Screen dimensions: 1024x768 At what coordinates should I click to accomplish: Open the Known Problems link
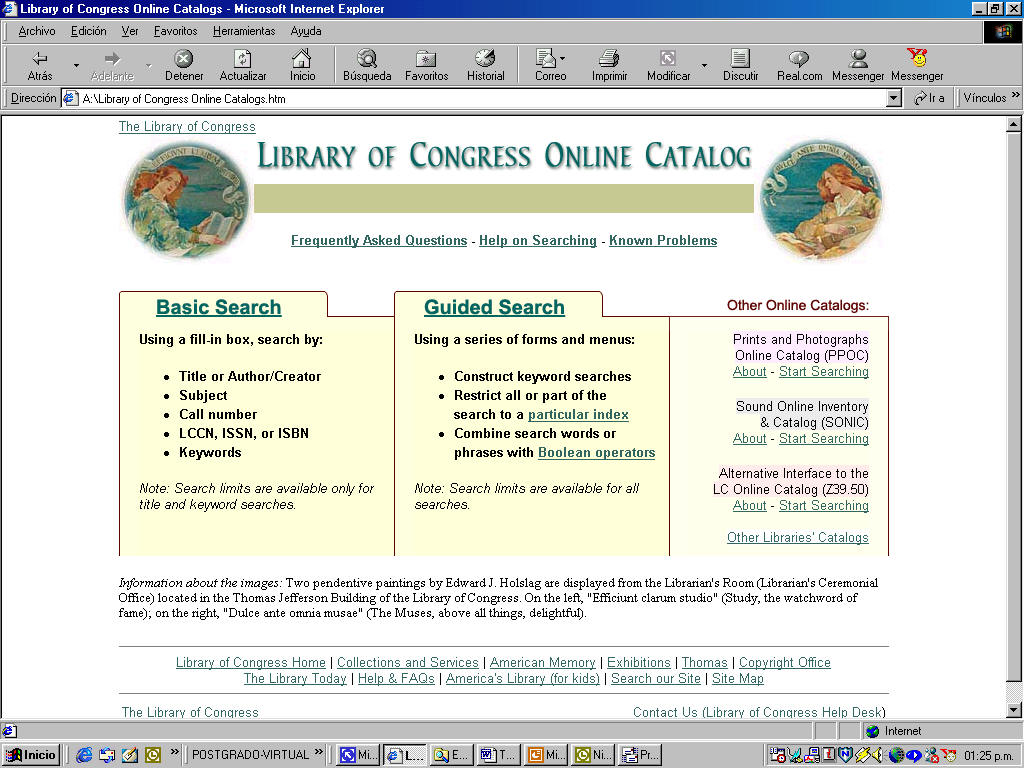663,240
